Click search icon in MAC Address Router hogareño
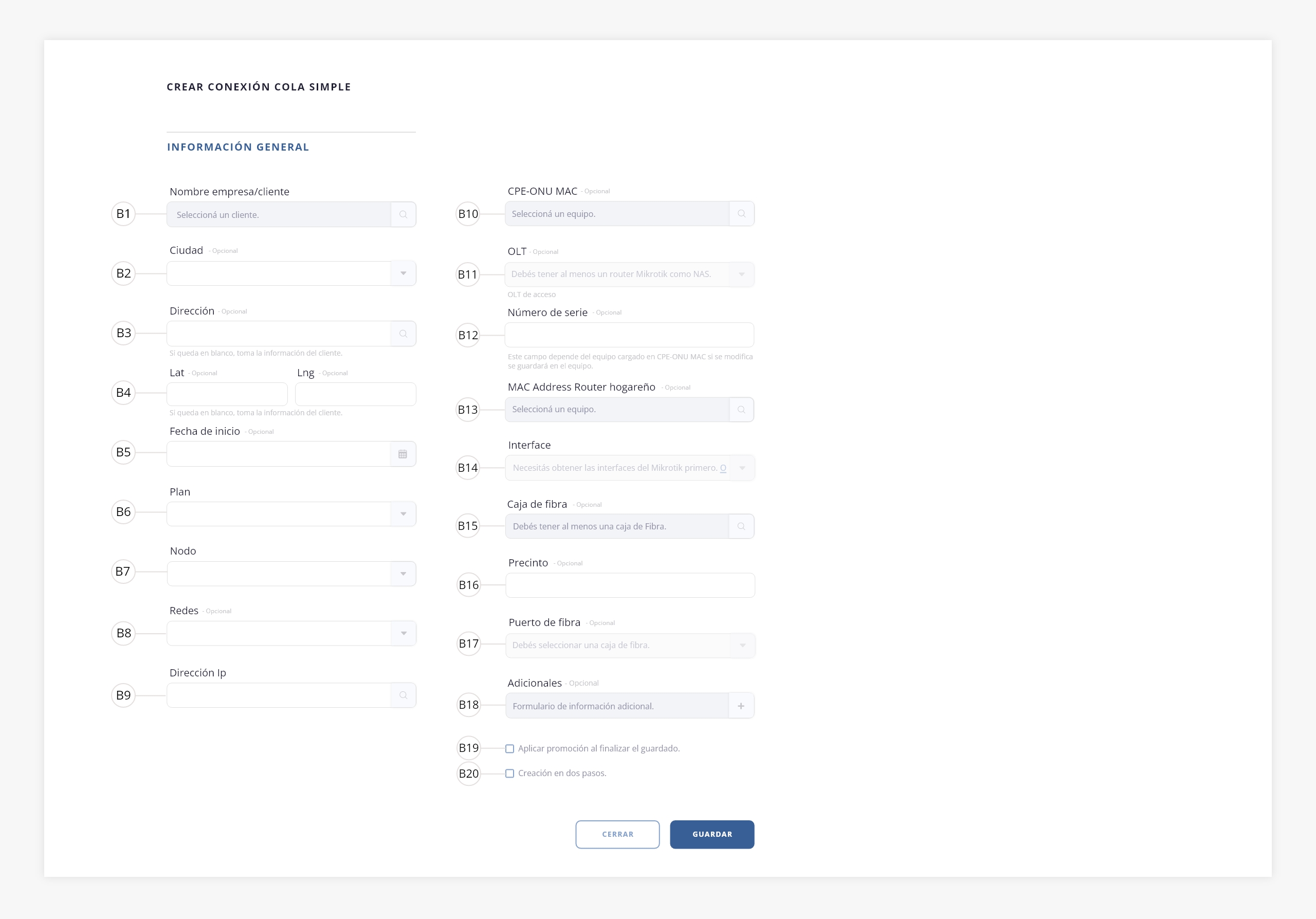This screenshot has width=1316, height=919. (x=741, y=410)
